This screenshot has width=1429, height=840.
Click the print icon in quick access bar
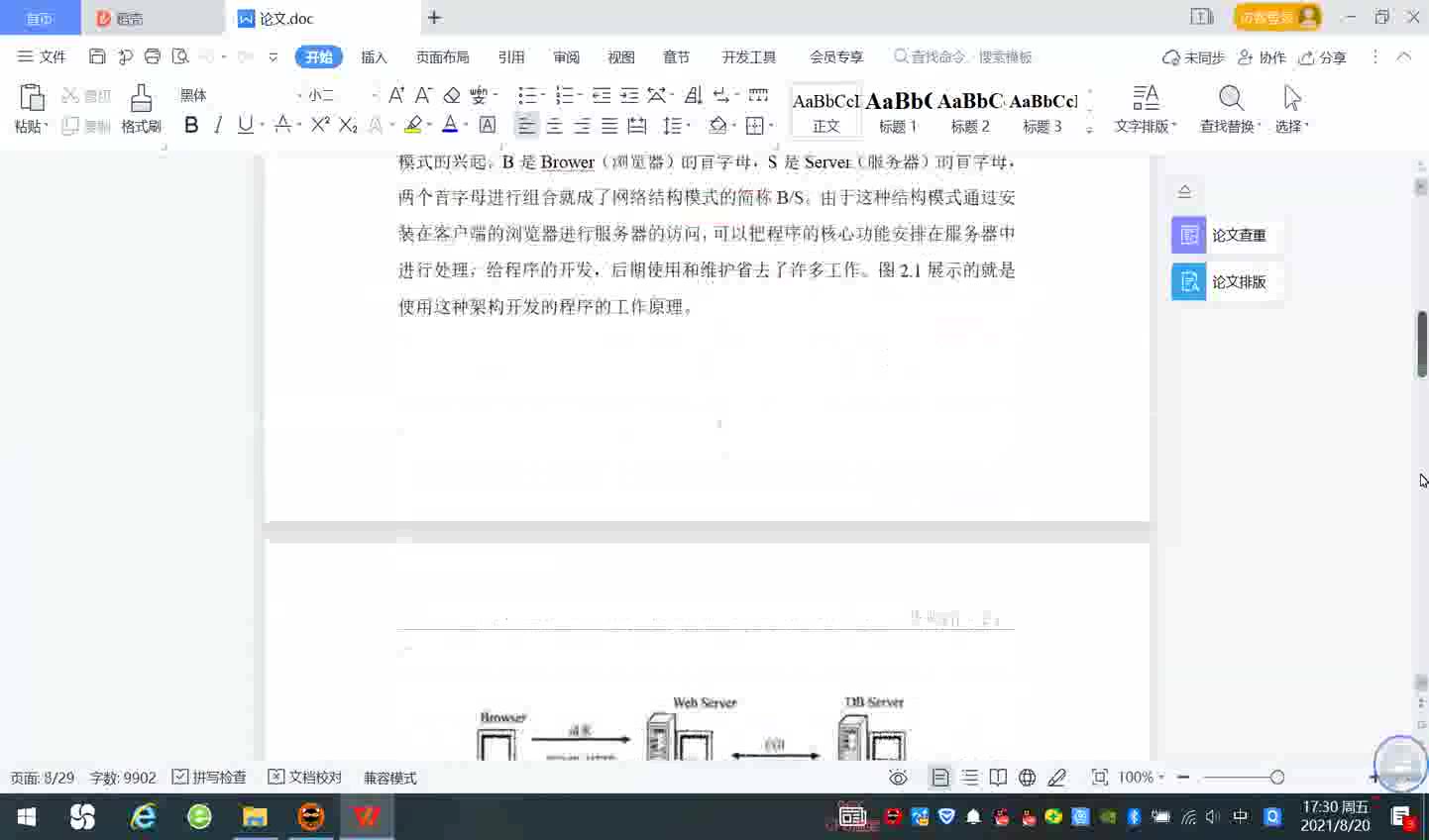pyautogui.click(x=152, y=57)
